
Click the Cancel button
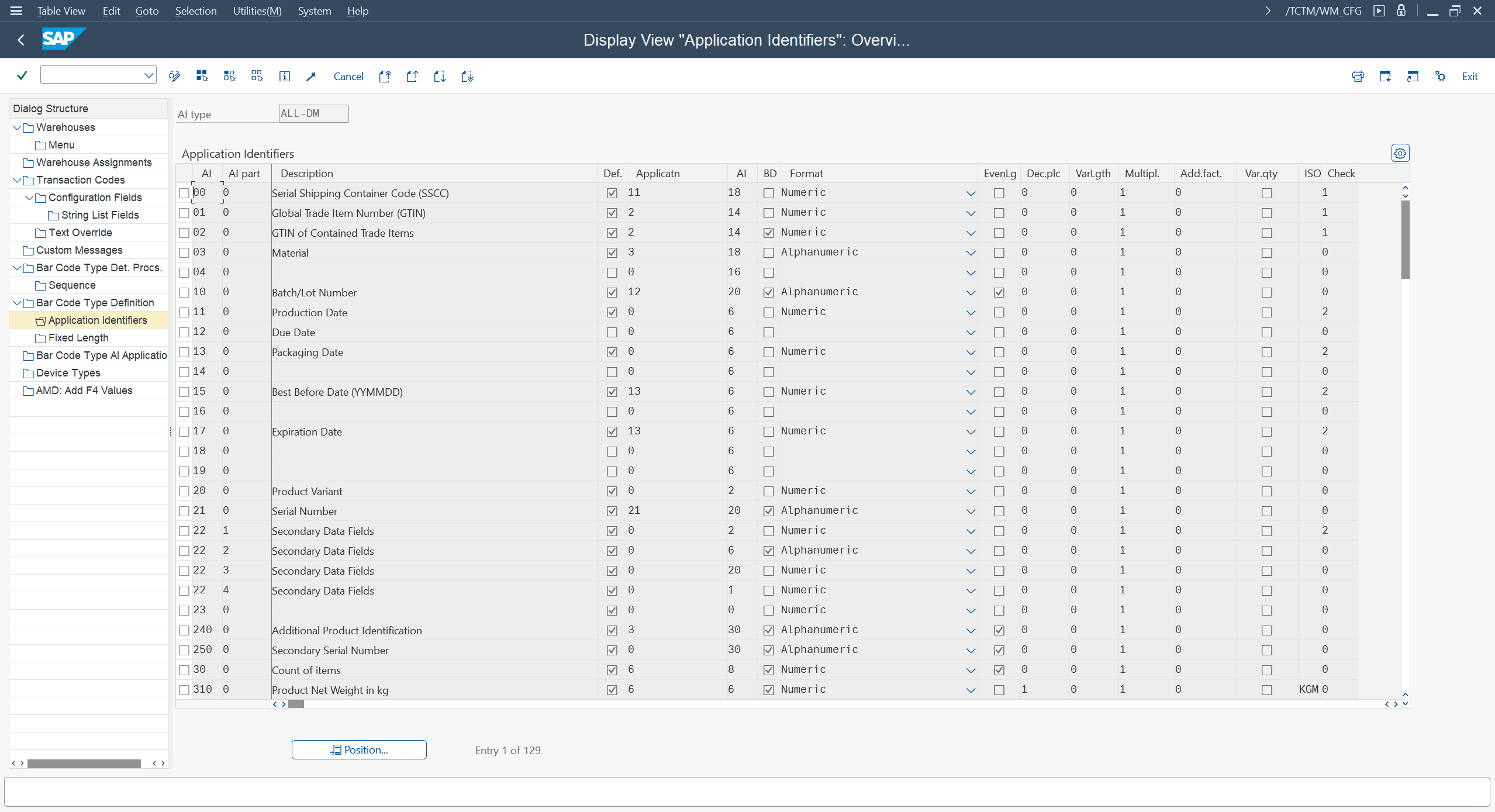[348, 77]
